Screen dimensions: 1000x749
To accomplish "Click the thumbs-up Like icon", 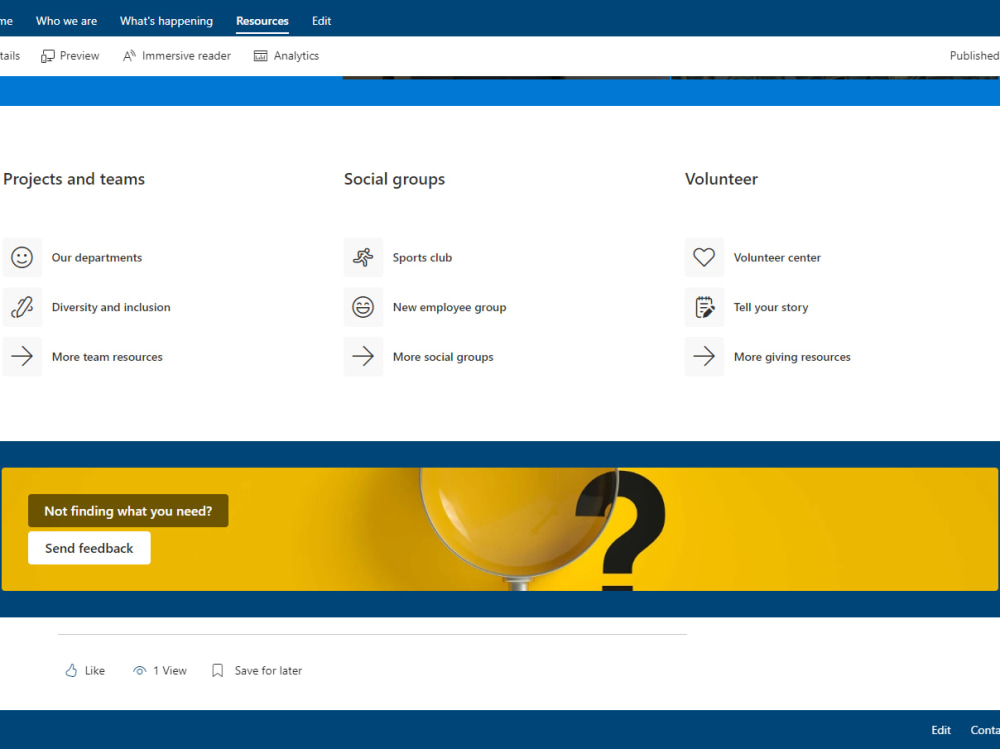I will [x=71, y=671].
